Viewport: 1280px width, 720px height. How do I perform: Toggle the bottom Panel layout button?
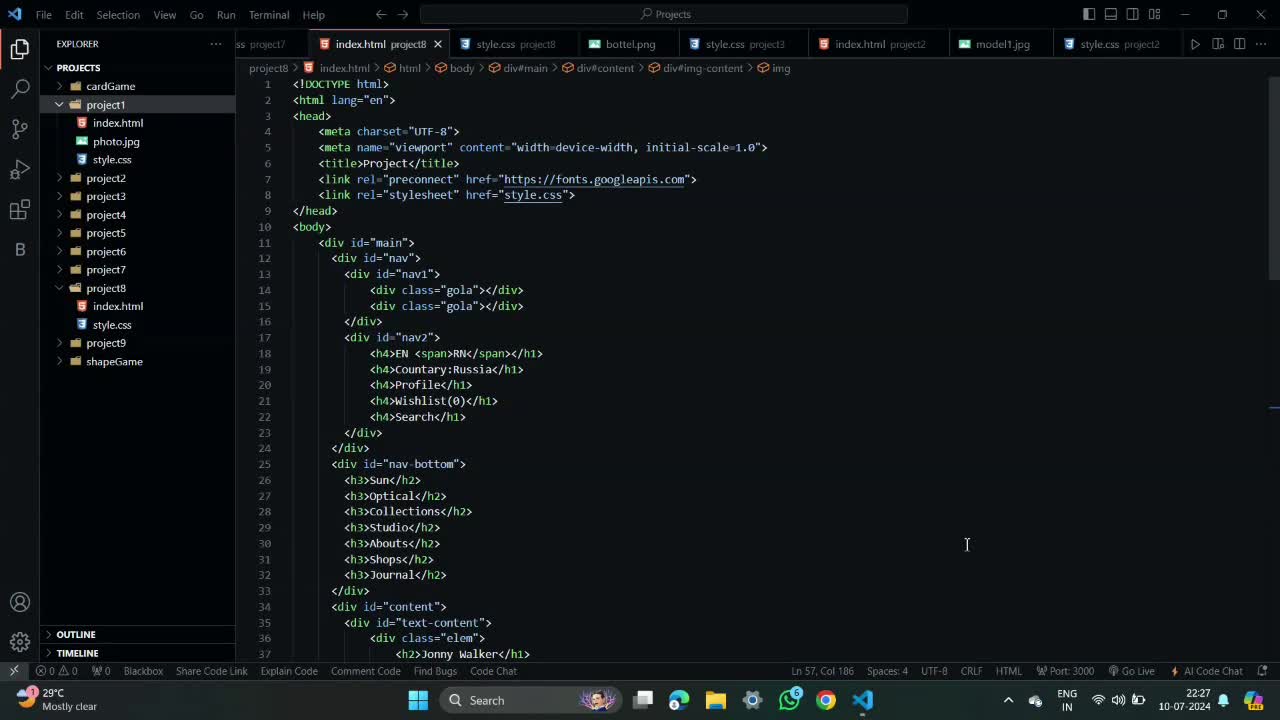1111,14
